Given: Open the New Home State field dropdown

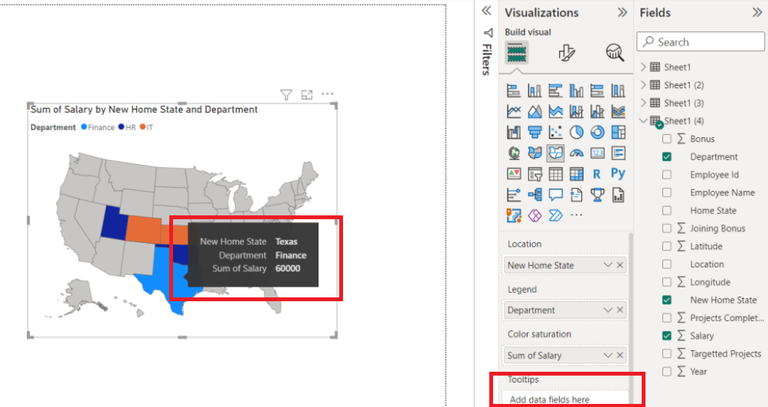Looking at the screenshot, I should tap(608, 265).
